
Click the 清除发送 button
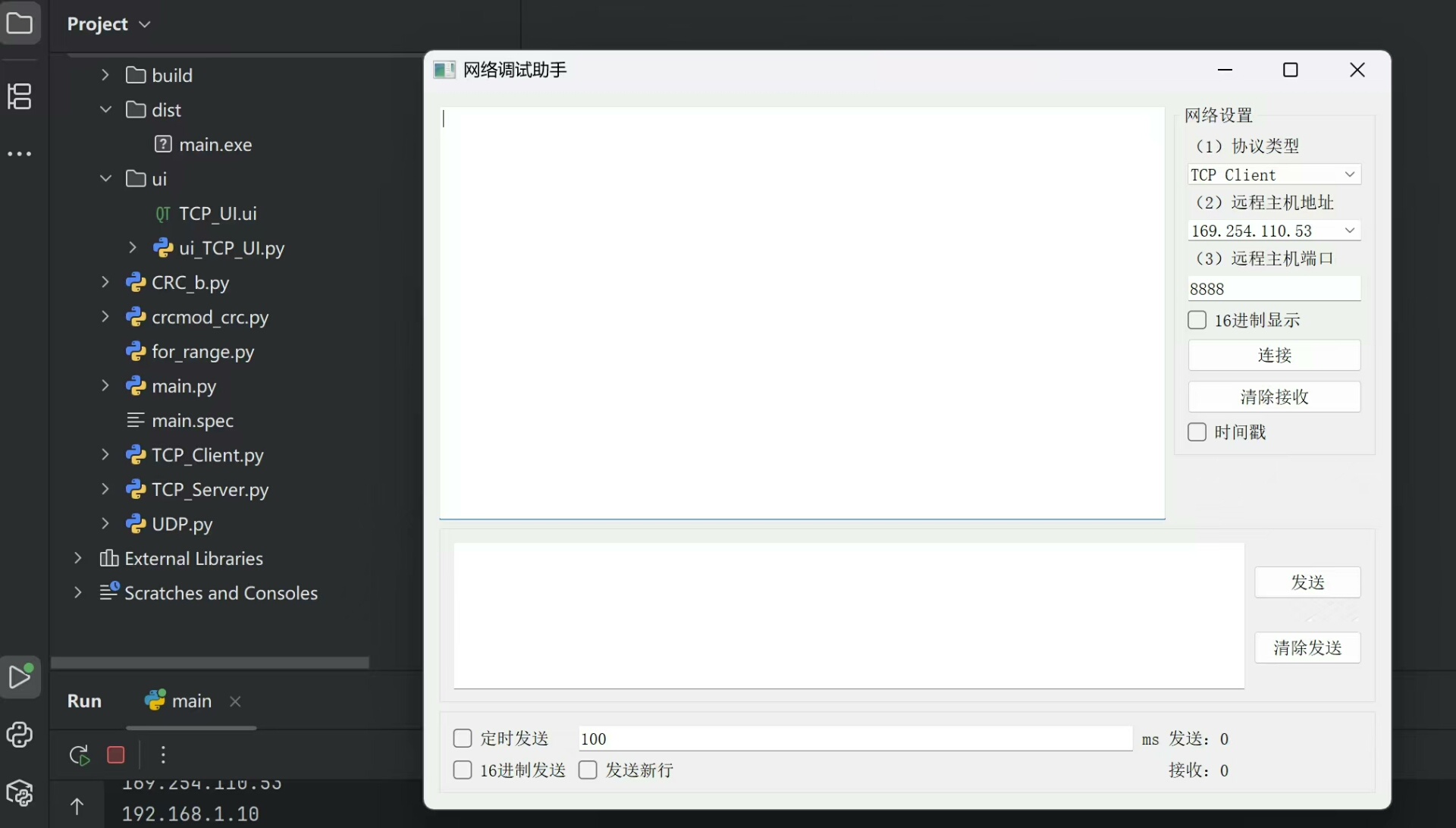(1307, 648)
